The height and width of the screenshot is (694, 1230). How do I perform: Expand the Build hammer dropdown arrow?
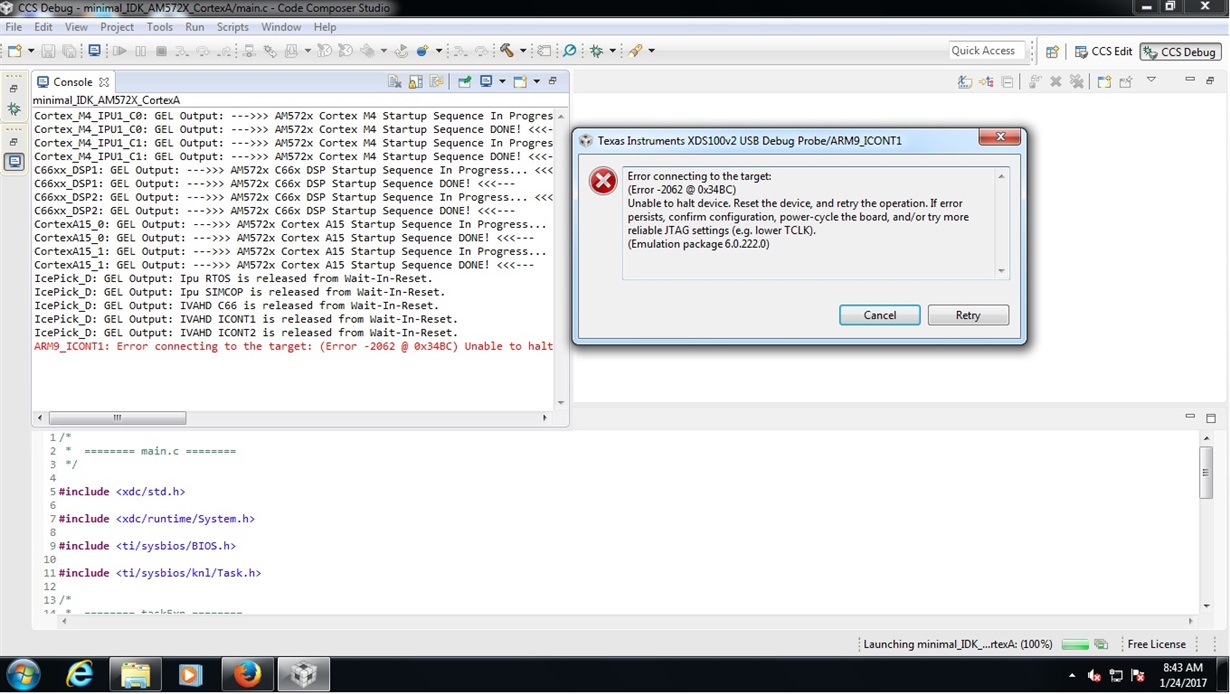(x=522, y=50)
